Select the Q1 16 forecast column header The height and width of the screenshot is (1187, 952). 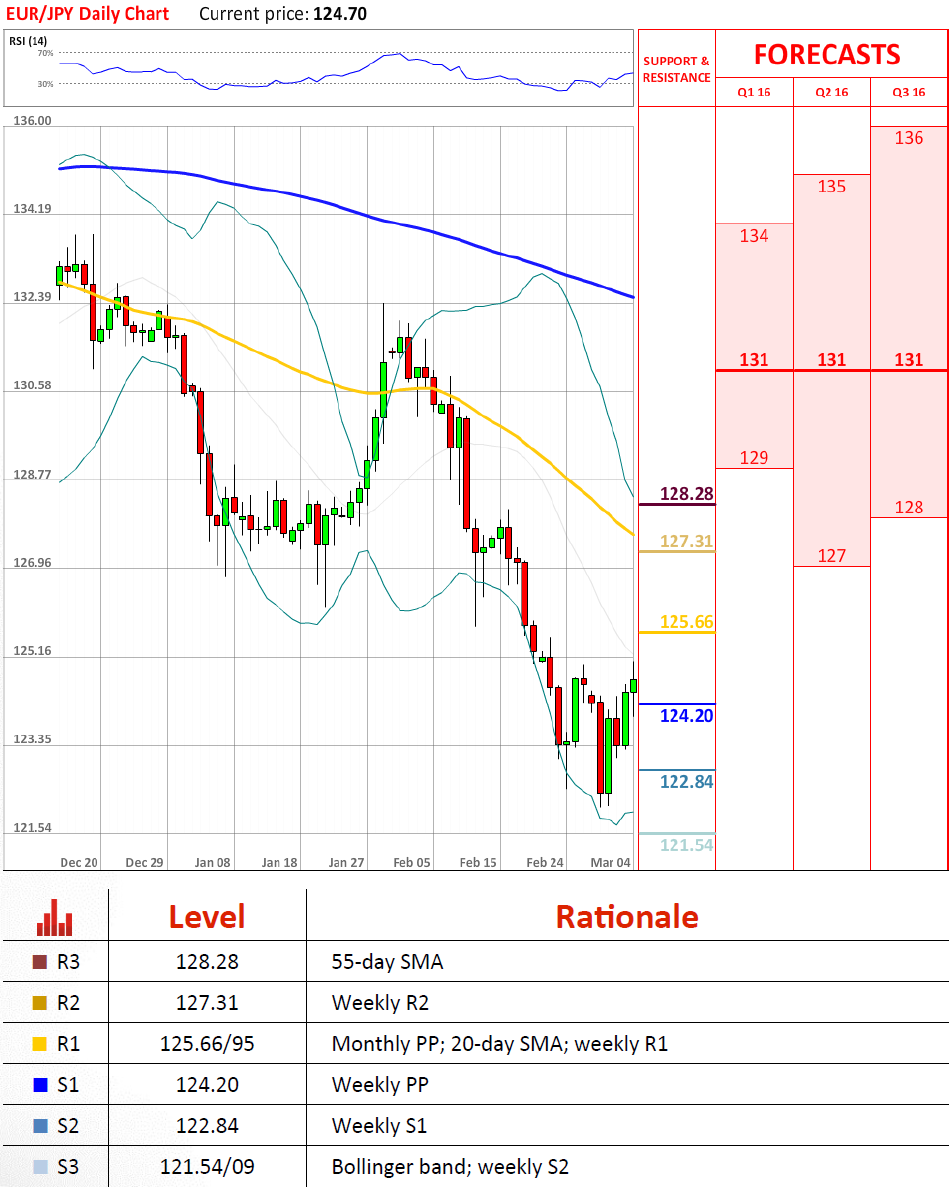[x=753, y=92]
